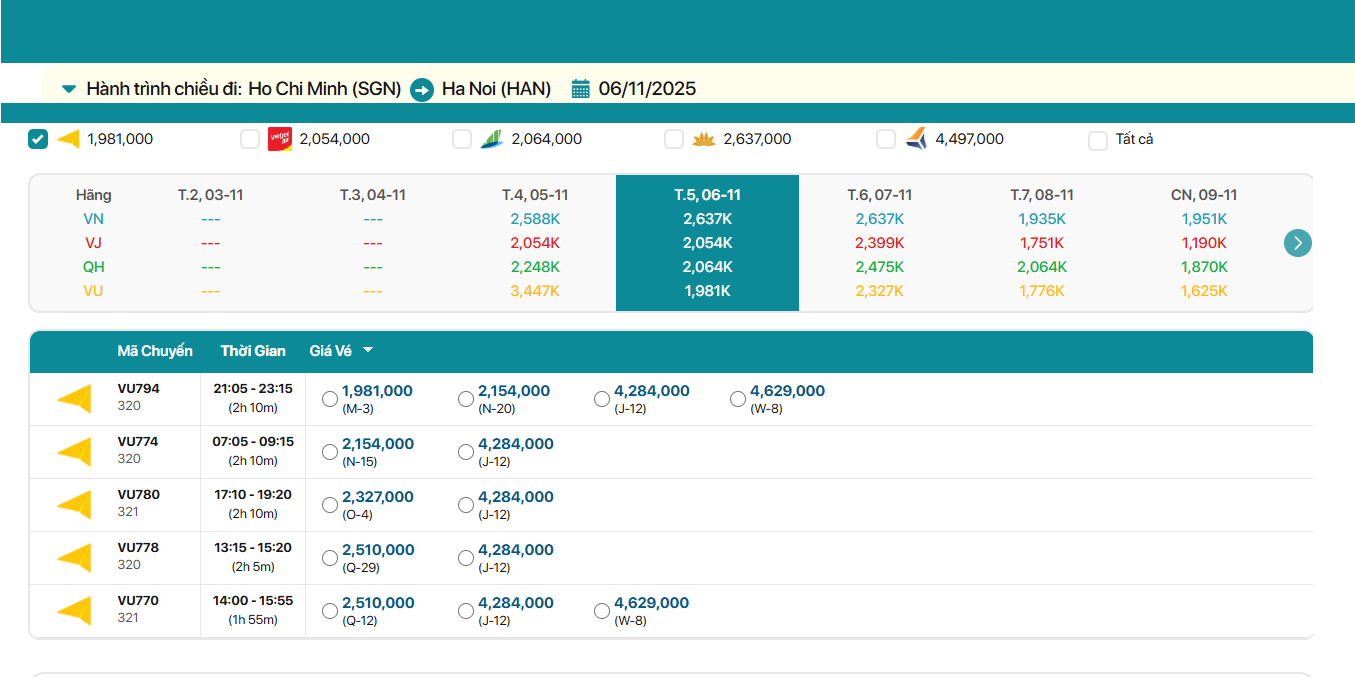Image resolution: width=1355 pixels, height=677 pixels.
Task: Choose the 4,629,000 W-8 fare on VU770
Action: pos(602,611)
